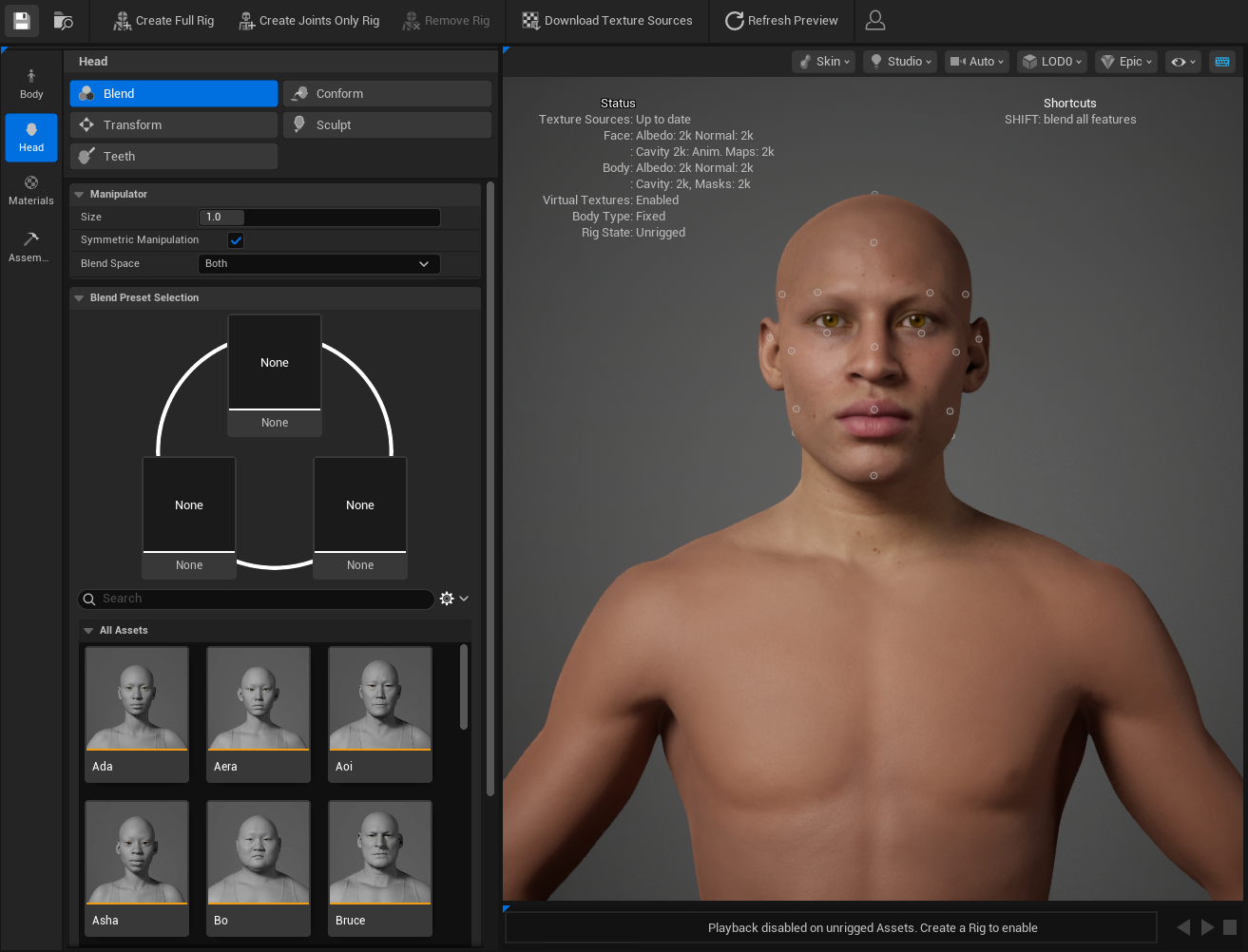Open the eye visibility options dropdown

click(1183, 61)
